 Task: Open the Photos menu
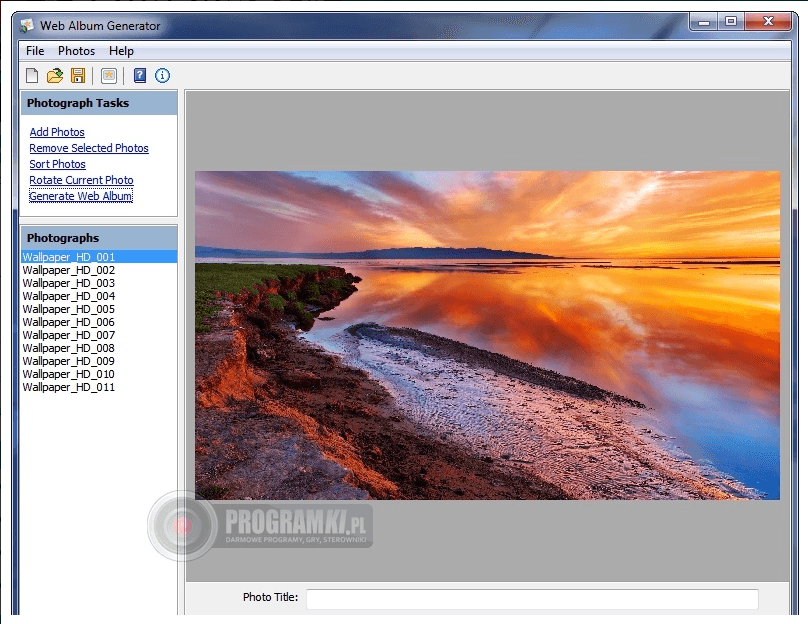76,51
